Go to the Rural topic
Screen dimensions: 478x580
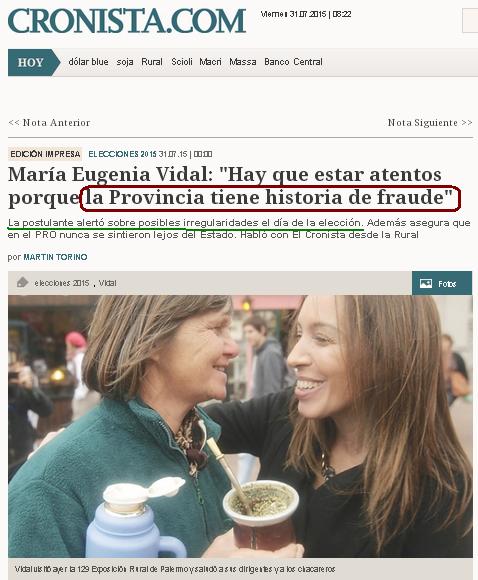pos(152,62)
